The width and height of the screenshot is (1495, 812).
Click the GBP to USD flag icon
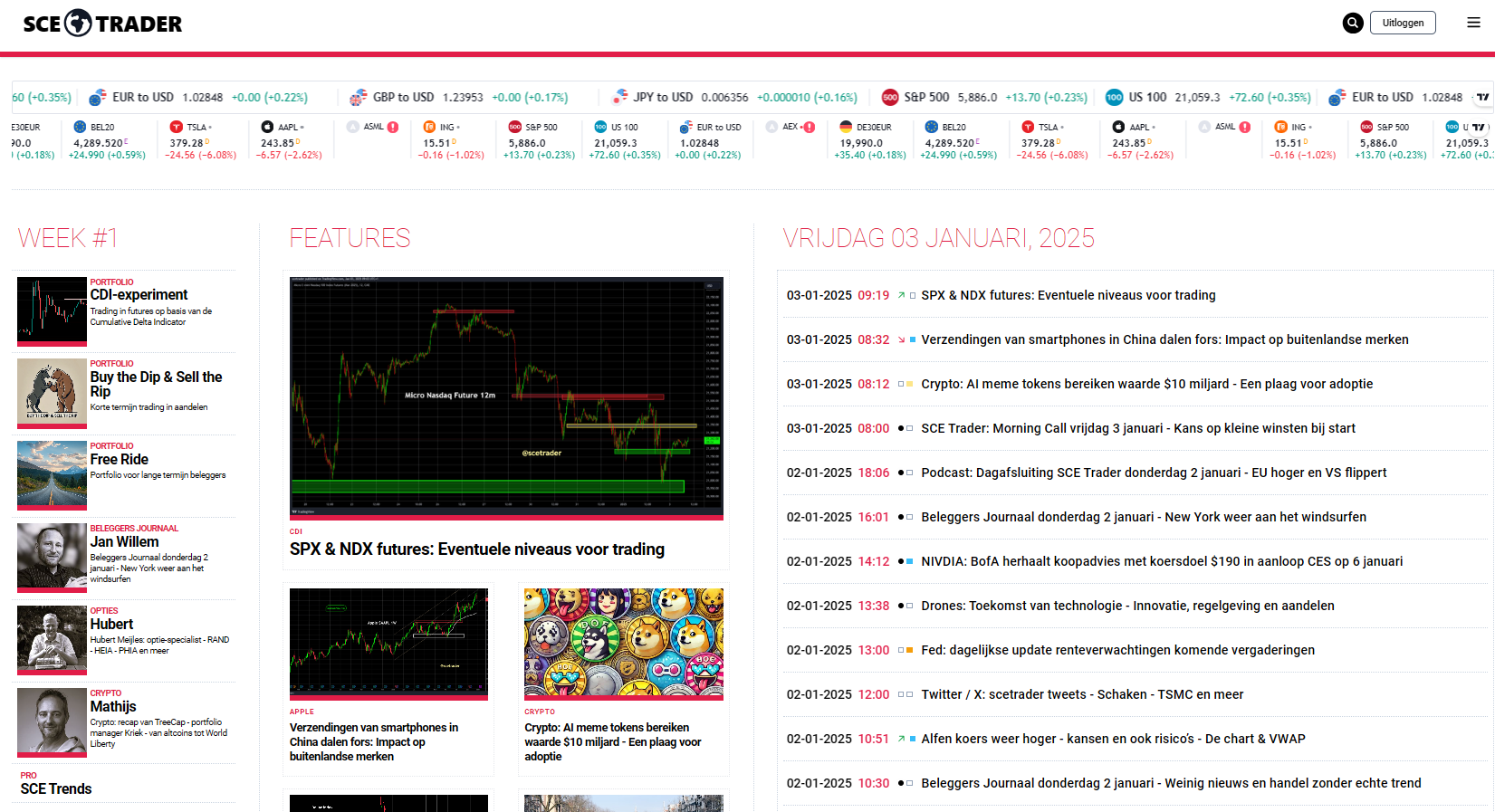[359, 97]
